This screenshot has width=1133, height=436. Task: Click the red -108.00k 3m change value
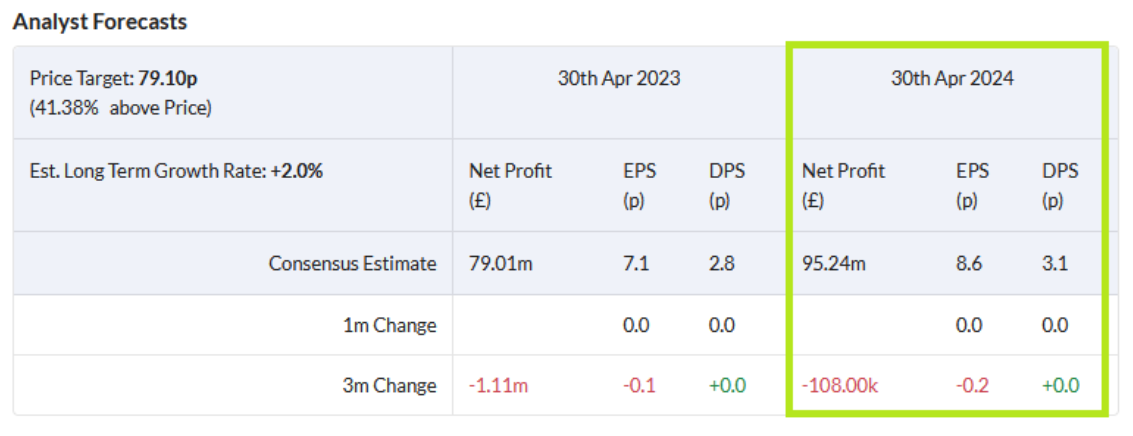pos(840,385)
